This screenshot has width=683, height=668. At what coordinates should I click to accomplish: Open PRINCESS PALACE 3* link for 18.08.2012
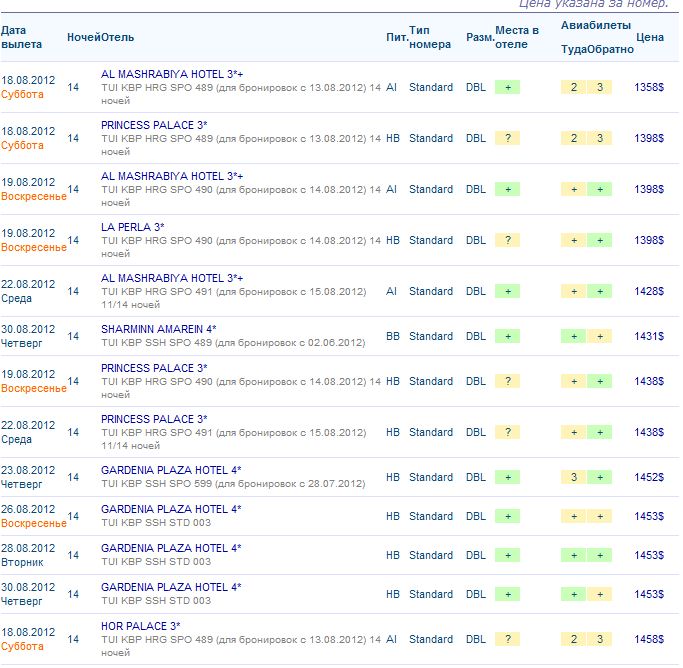click(x=154, y=125)
